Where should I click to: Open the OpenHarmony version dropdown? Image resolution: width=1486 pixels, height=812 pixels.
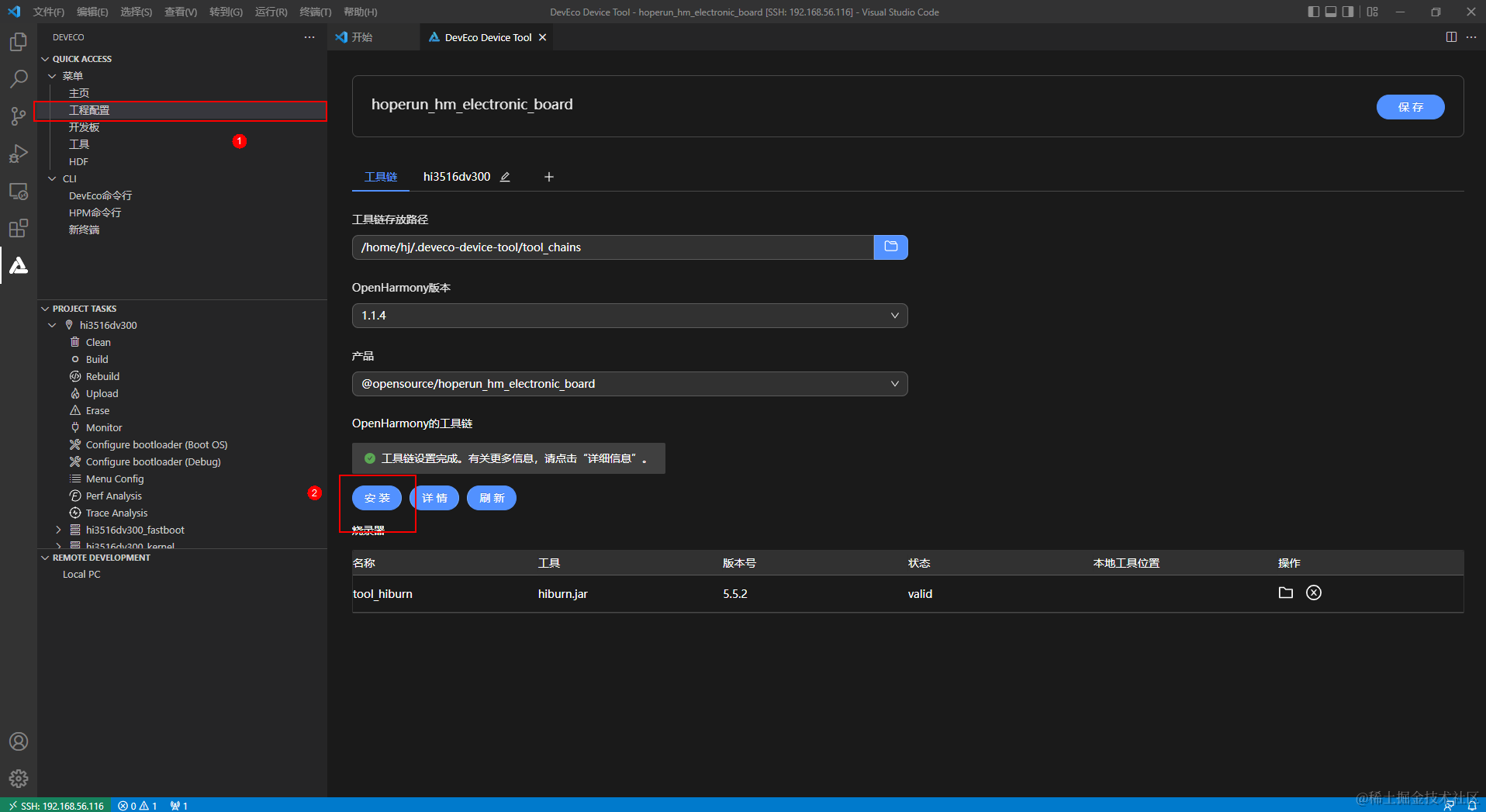[630, 316]
